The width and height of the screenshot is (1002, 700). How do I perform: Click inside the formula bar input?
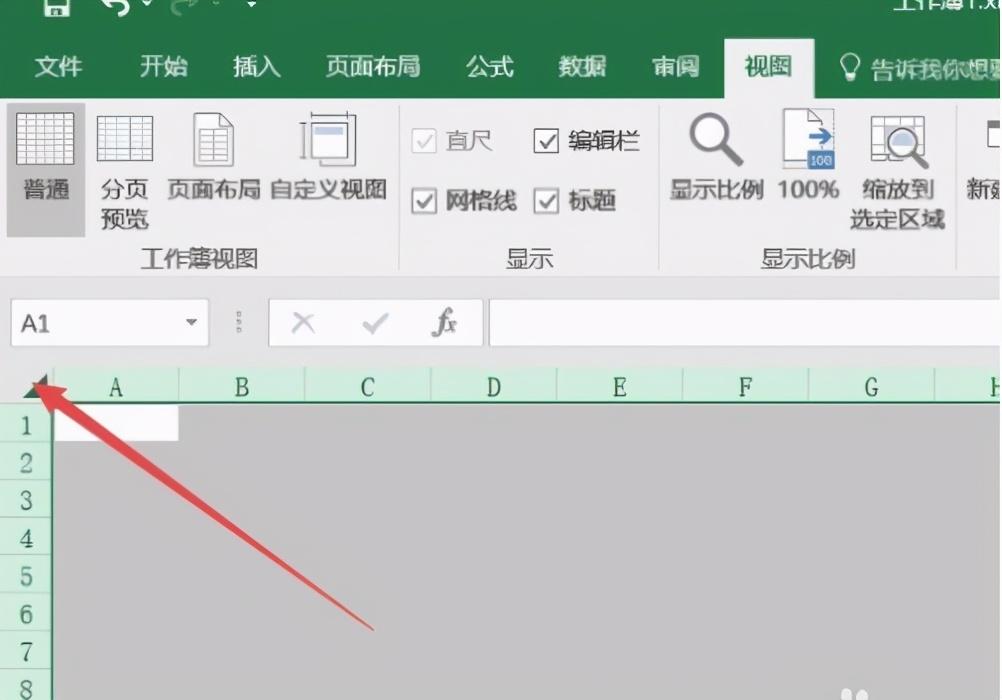745,323
